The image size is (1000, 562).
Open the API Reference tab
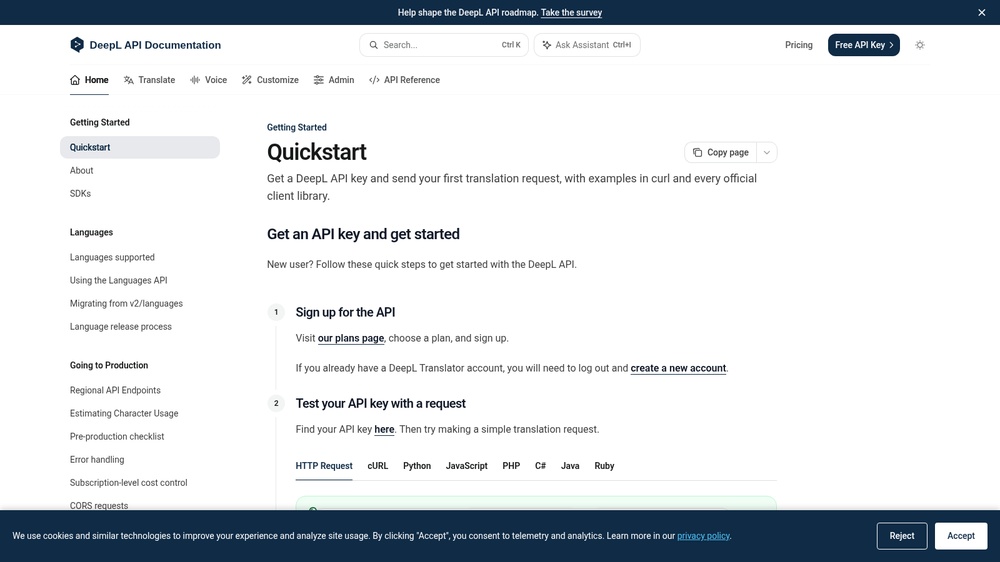click(x=404, y=80)
